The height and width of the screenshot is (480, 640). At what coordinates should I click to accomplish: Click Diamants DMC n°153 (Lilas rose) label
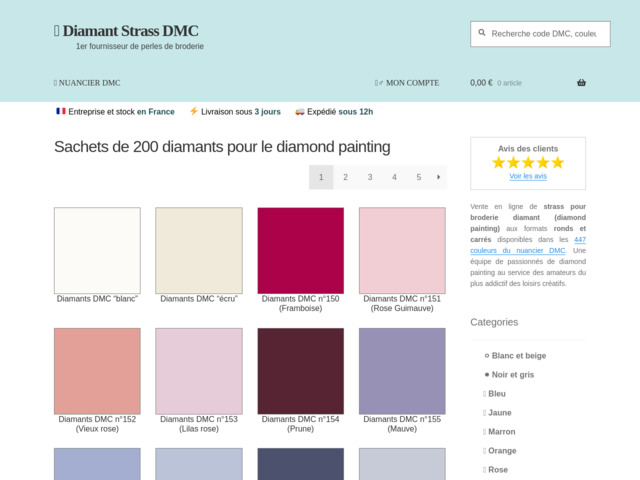tap(199, 424)
